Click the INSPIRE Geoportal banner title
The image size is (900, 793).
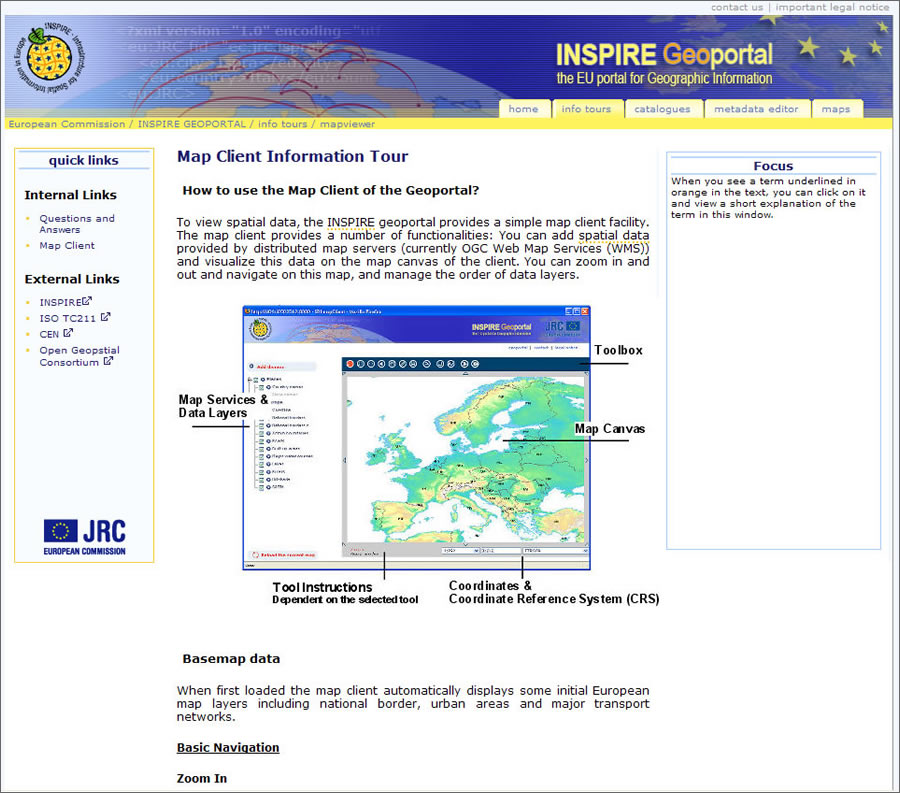664,55
